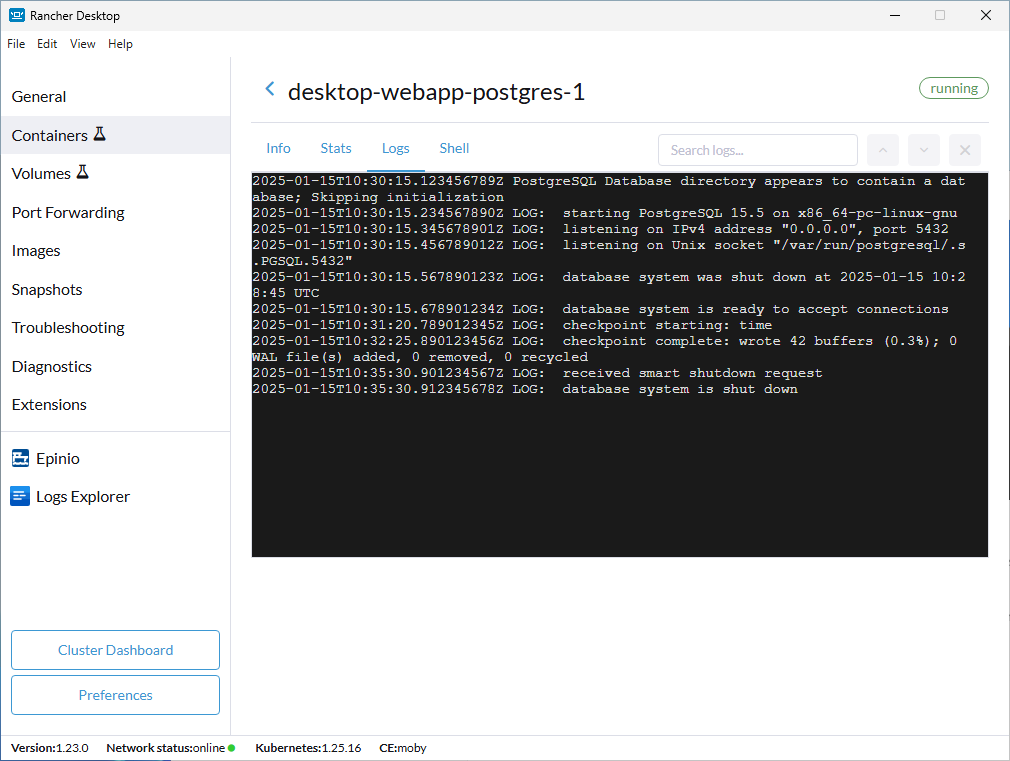Click Network status online text
This screenshot has width=1010, height=761.
pos(166,748)
